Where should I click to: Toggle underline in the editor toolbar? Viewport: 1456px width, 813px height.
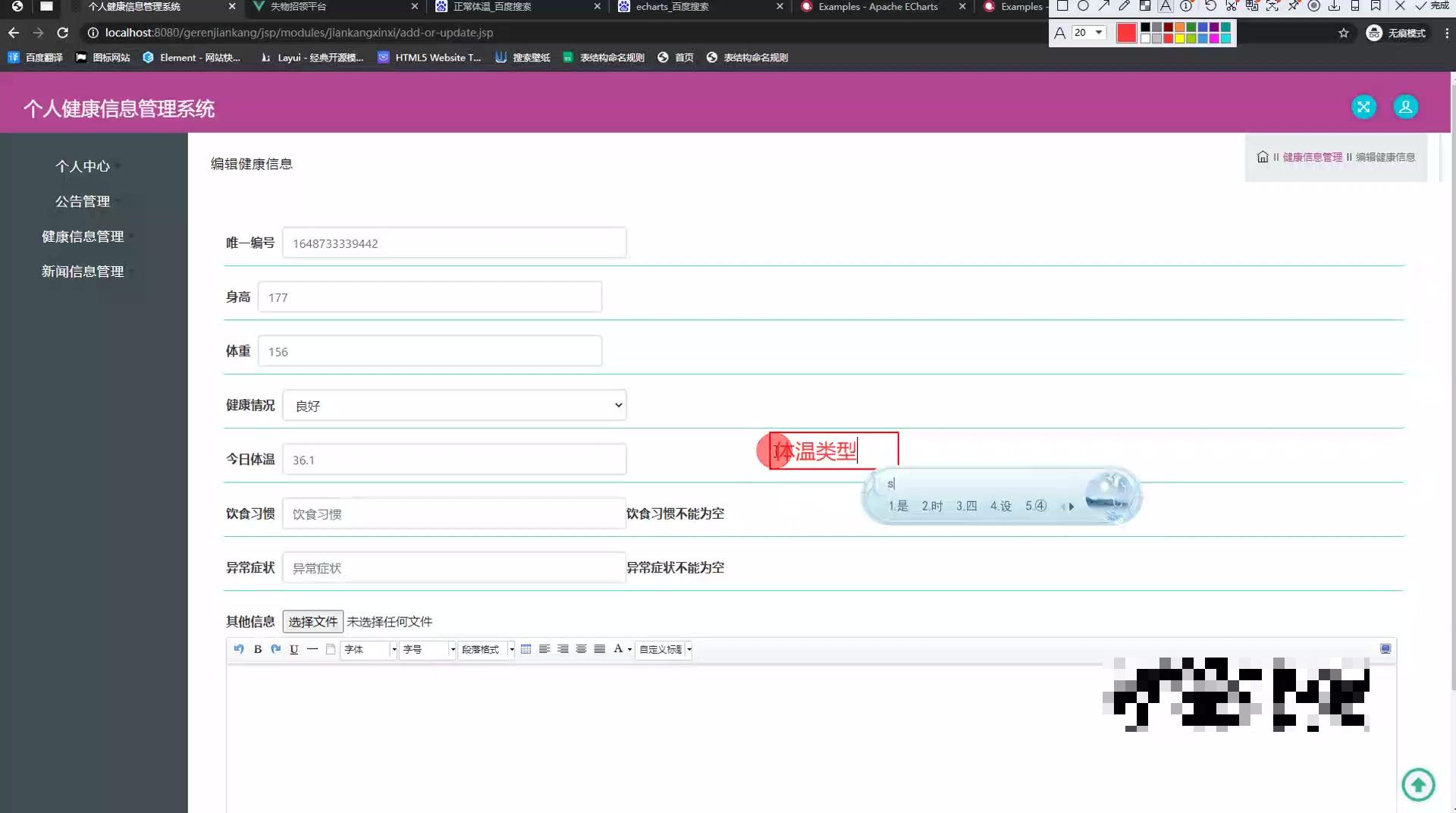coord(294,649)
